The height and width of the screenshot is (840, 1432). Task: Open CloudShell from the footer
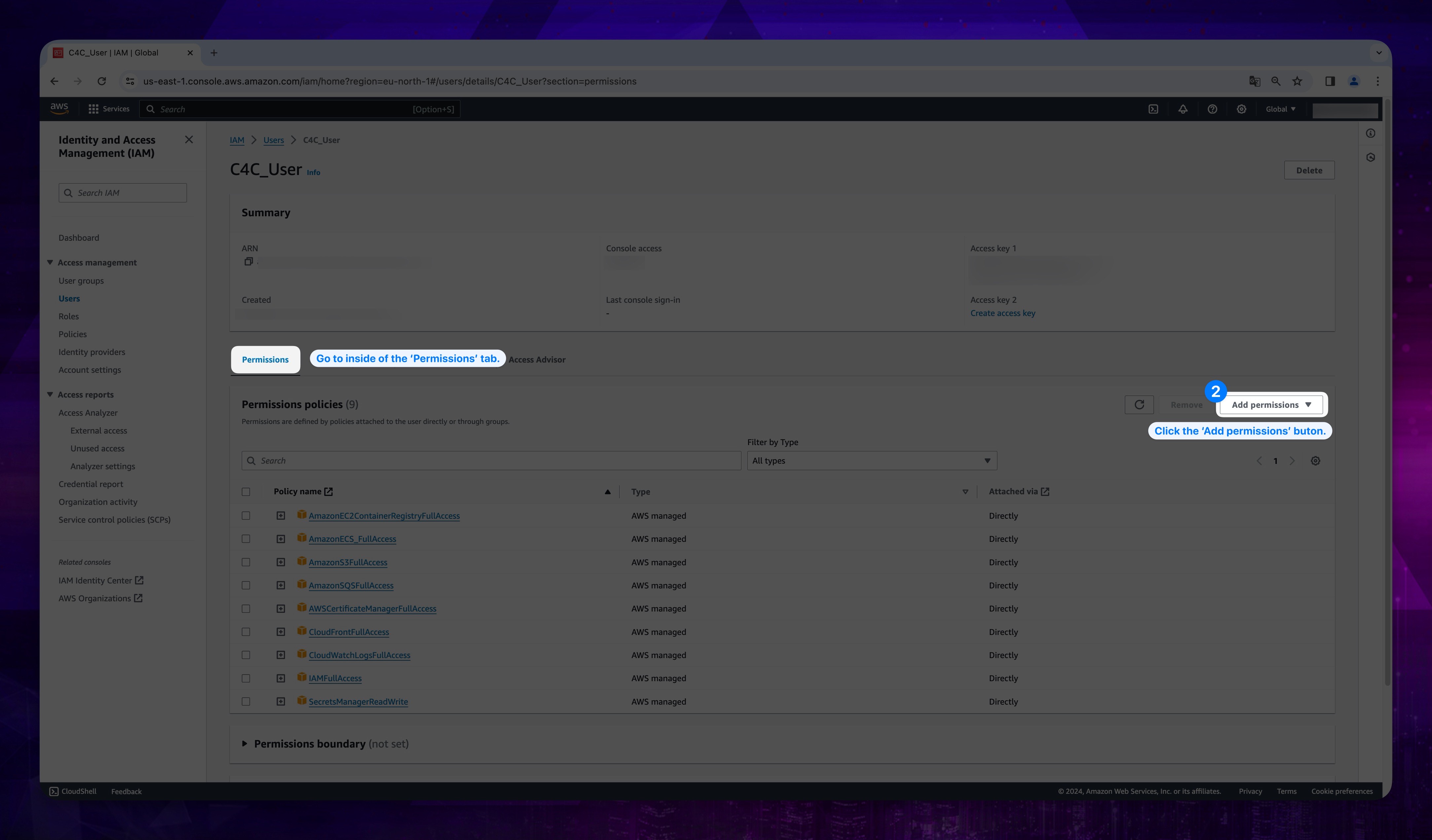coord(73,791)
